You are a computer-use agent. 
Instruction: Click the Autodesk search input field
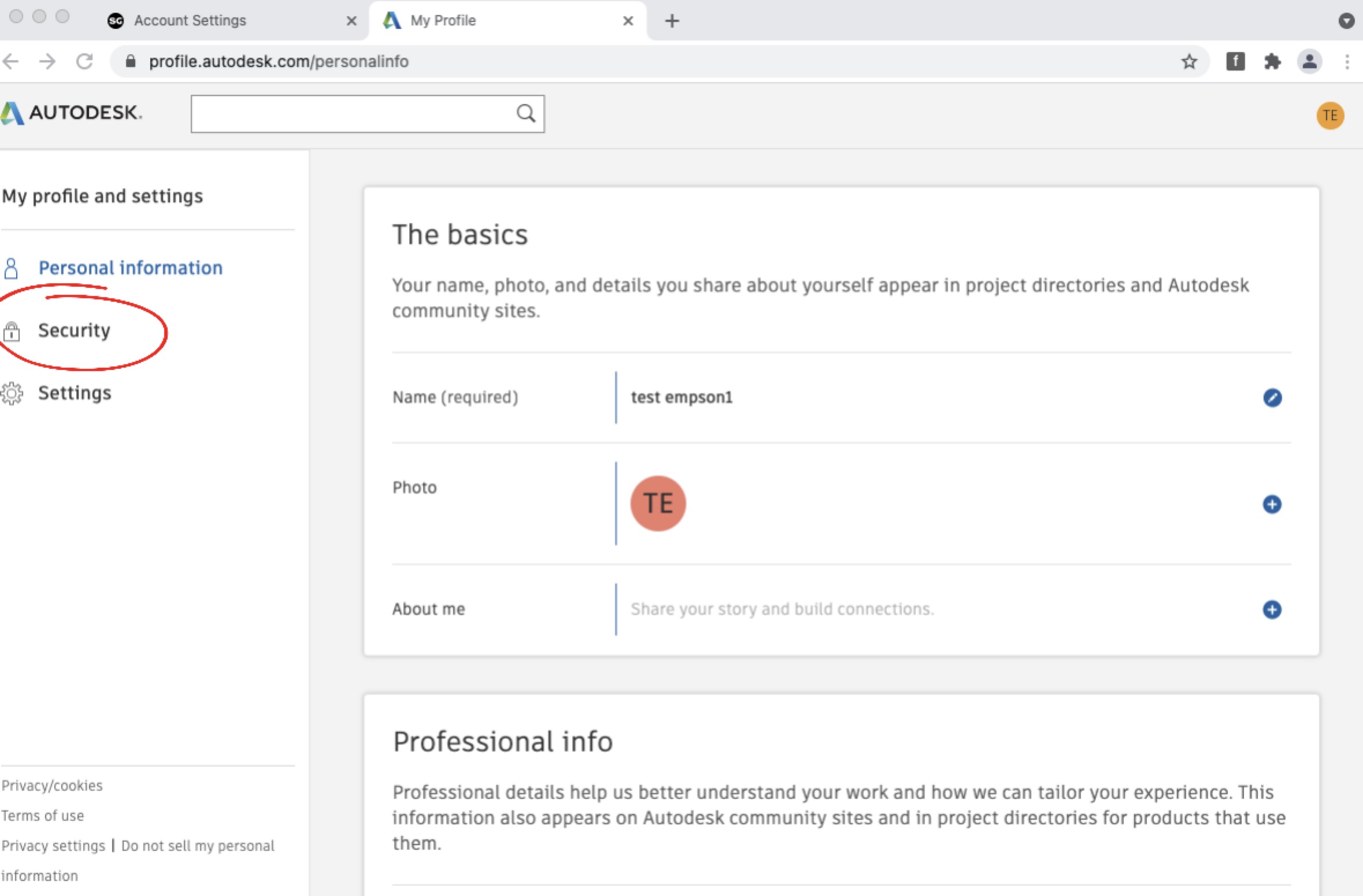click(x=353, y=114)
